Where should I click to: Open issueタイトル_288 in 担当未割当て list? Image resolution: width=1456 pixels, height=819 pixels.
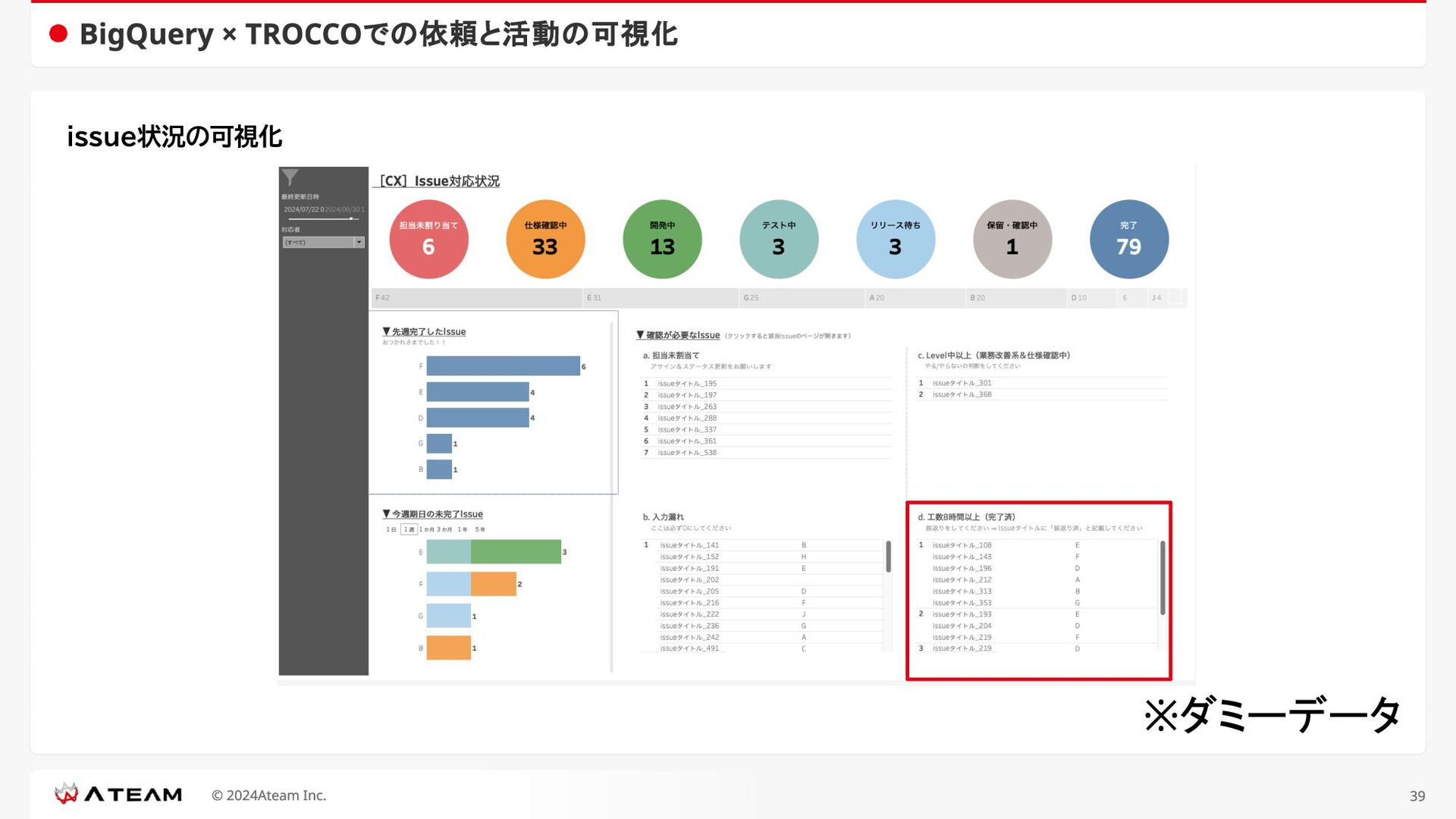click(x=687, y=418)
